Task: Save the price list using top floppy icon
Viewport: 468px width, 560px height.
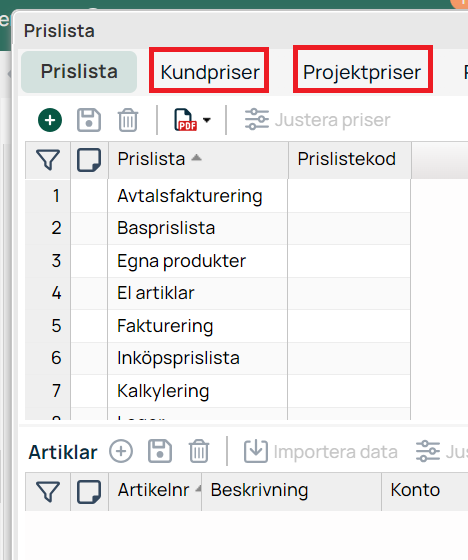Action: [x=89, y=120]
